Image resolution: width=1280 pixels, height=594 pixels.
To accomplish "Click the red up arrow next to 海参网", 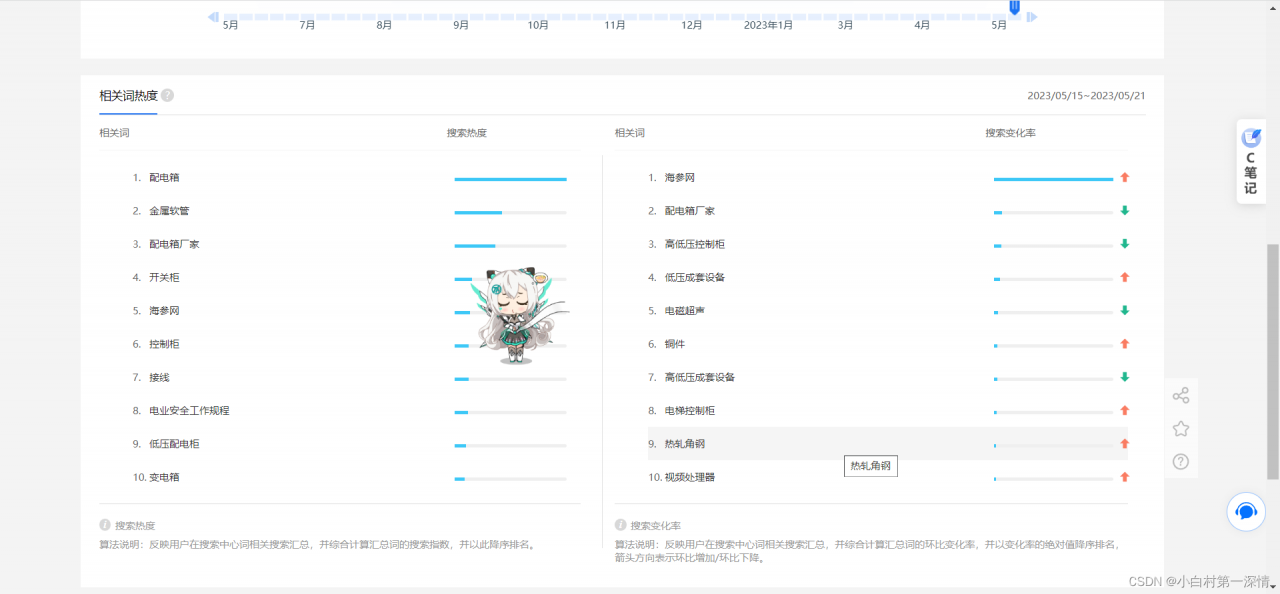I will pyautogui.click(x=1124, y=177).
